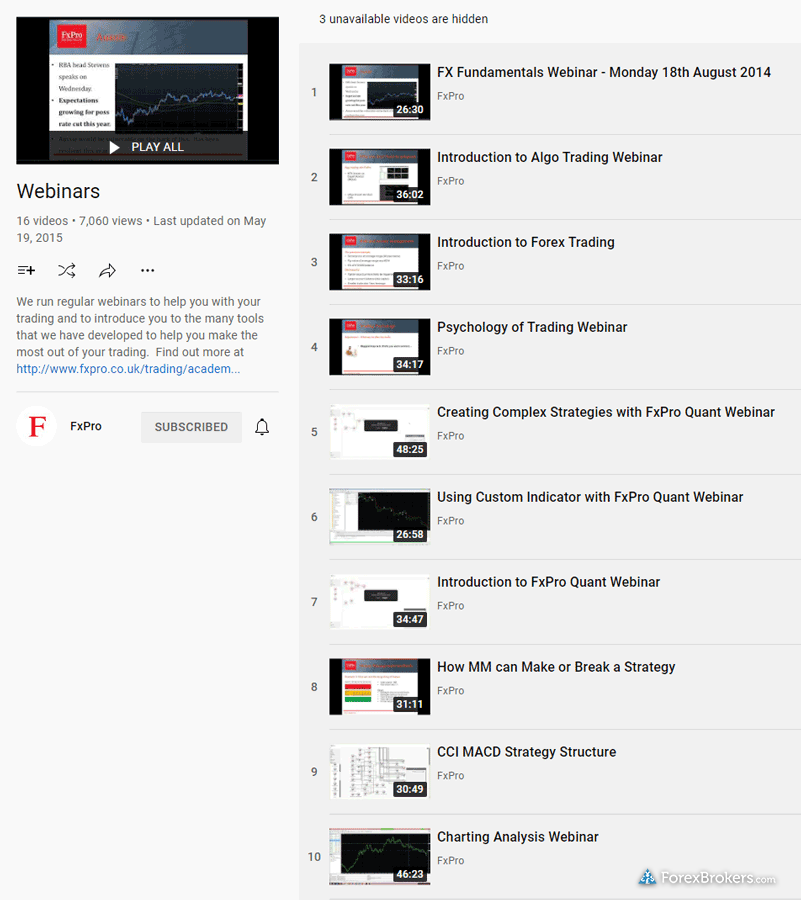Viewport: 801px width, 900px height.
Task: Open the three-dot more options menu
Action: [147, 270]
